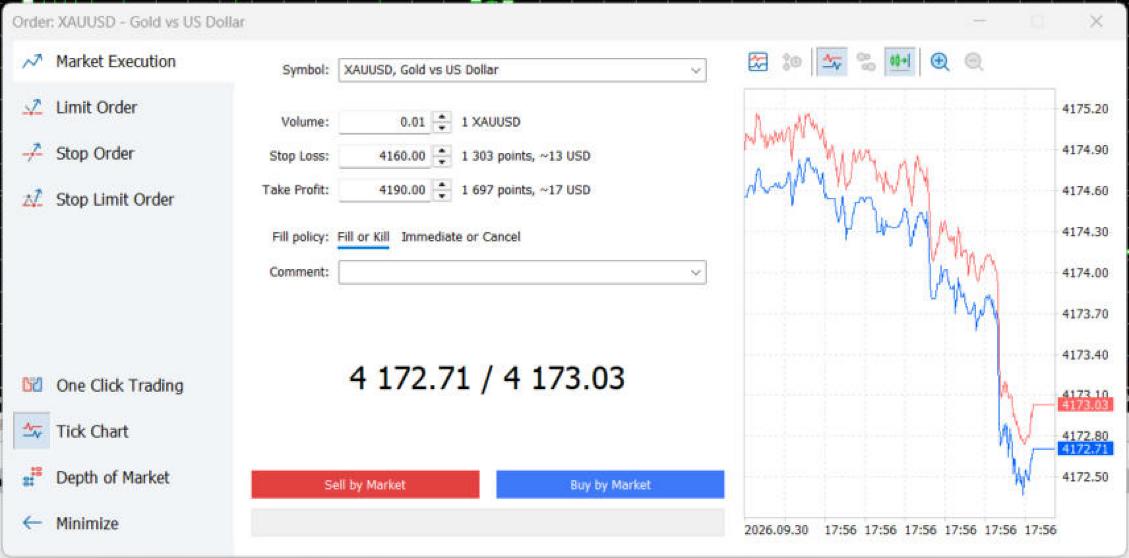This screenshot has width=1129, height=558.
Task: Select Fill or Kill policy
Action: pos(363,237)
